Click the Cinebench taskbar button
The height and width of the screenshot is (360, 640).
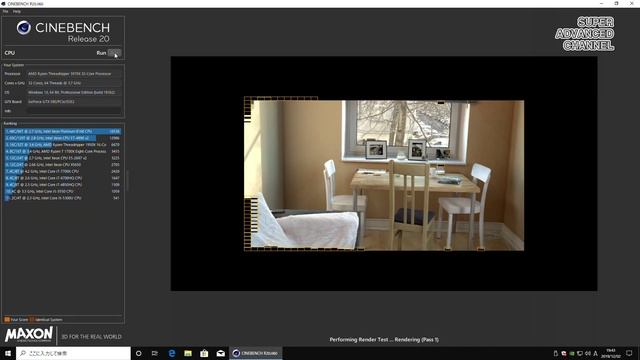(x=256, y=353)
